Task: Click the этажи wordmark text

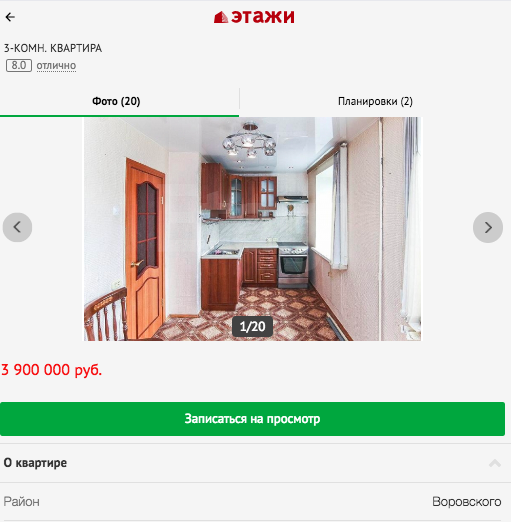Action: (x=263, y=17)
